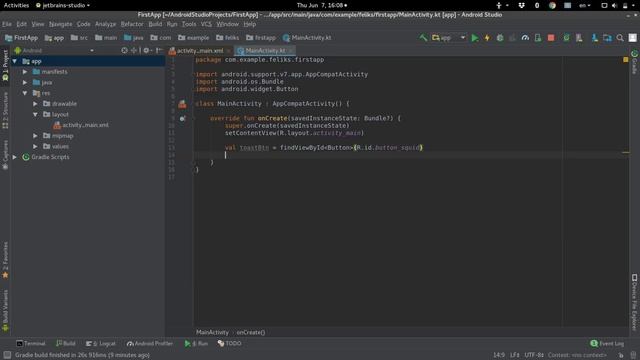640x360 pixels.
Task: Open the Build menu
Action: point(155,24)
